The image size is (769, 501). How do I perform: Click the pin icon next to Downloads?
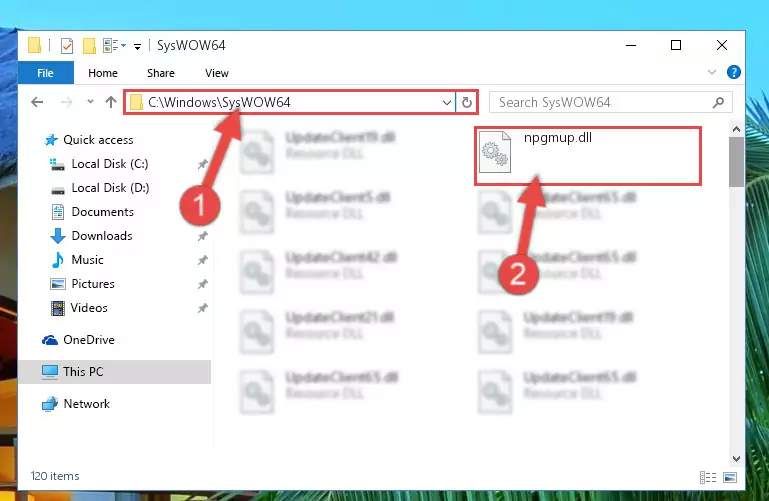[202, 236]
